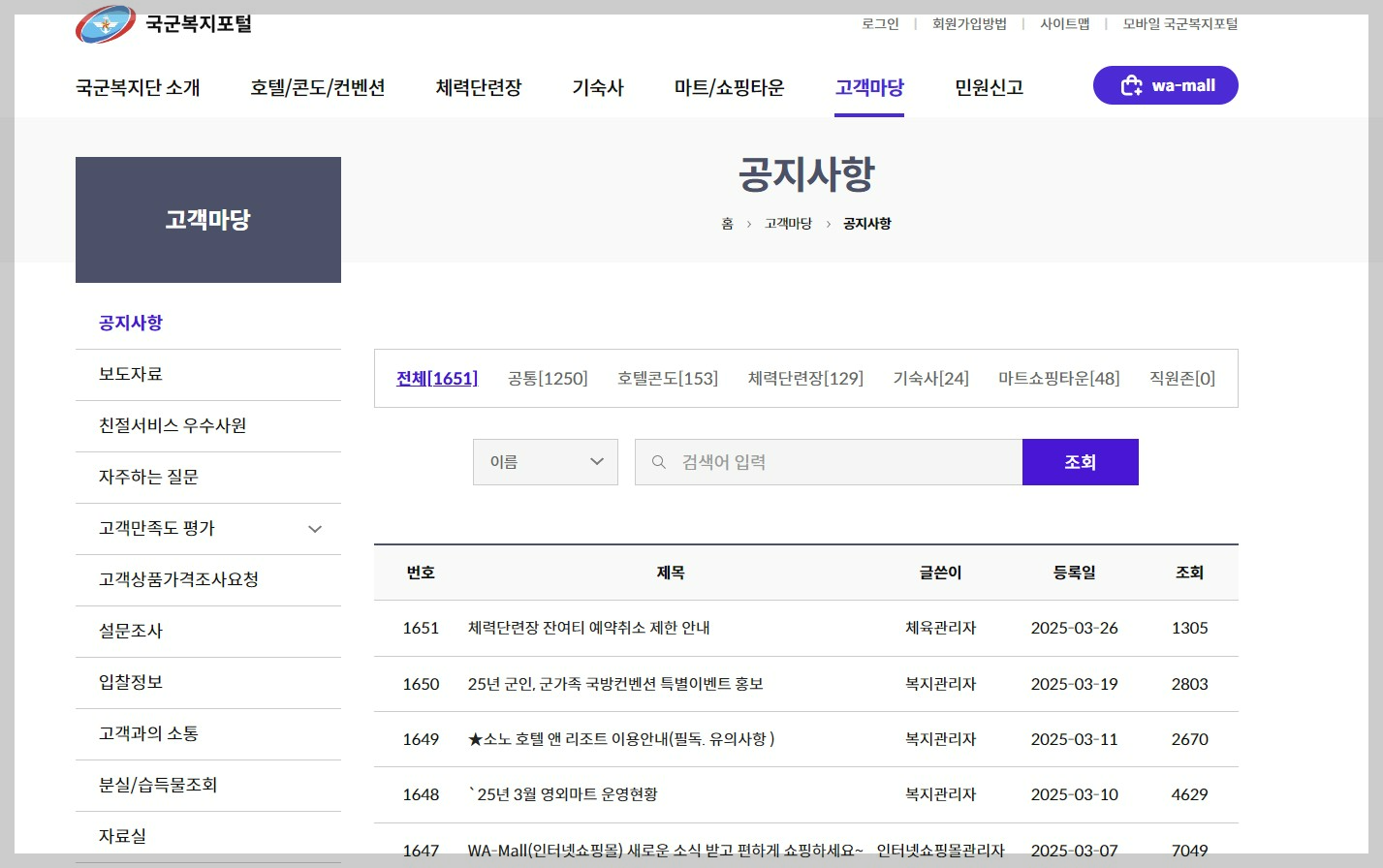Click the wa-mall shopping bag icon

[1131, 86]
